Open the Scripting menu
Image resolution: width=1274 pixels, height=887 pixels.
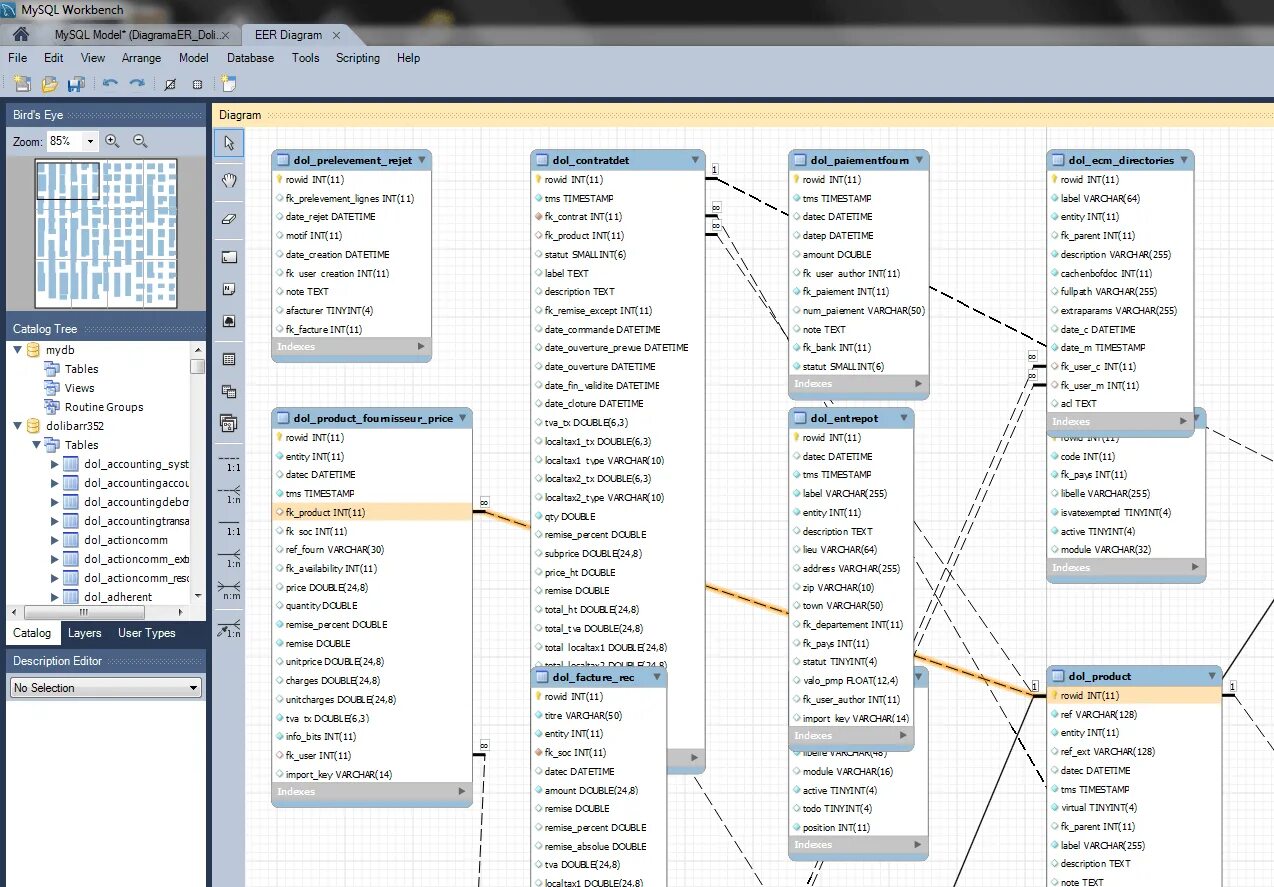click(x=358, y=58)
